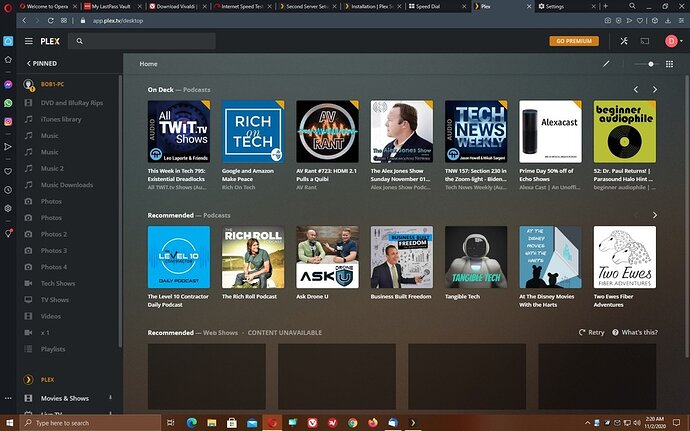Open the TV Shows library
The height and width of the screenshot is (431, 690).
[x=55, y=299]
